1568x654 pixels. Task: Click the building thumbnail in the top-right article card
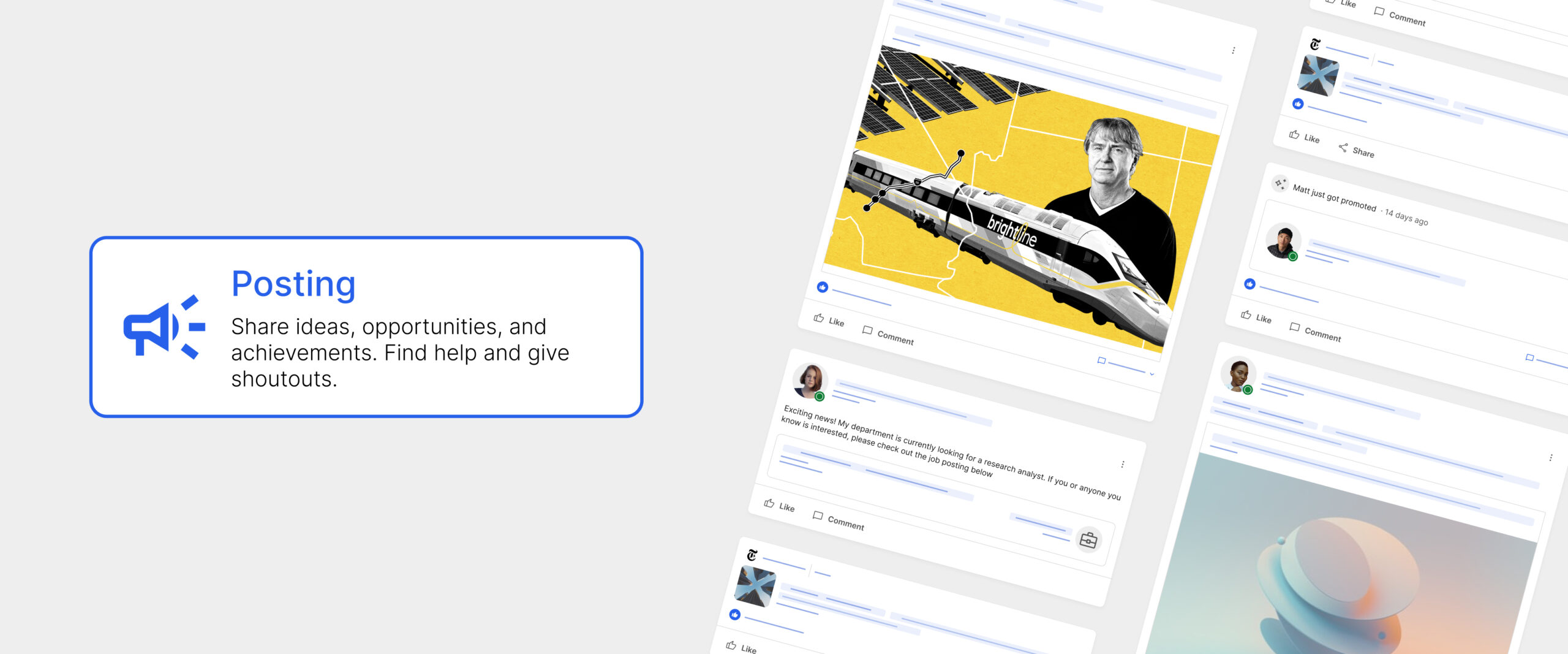1319,76
